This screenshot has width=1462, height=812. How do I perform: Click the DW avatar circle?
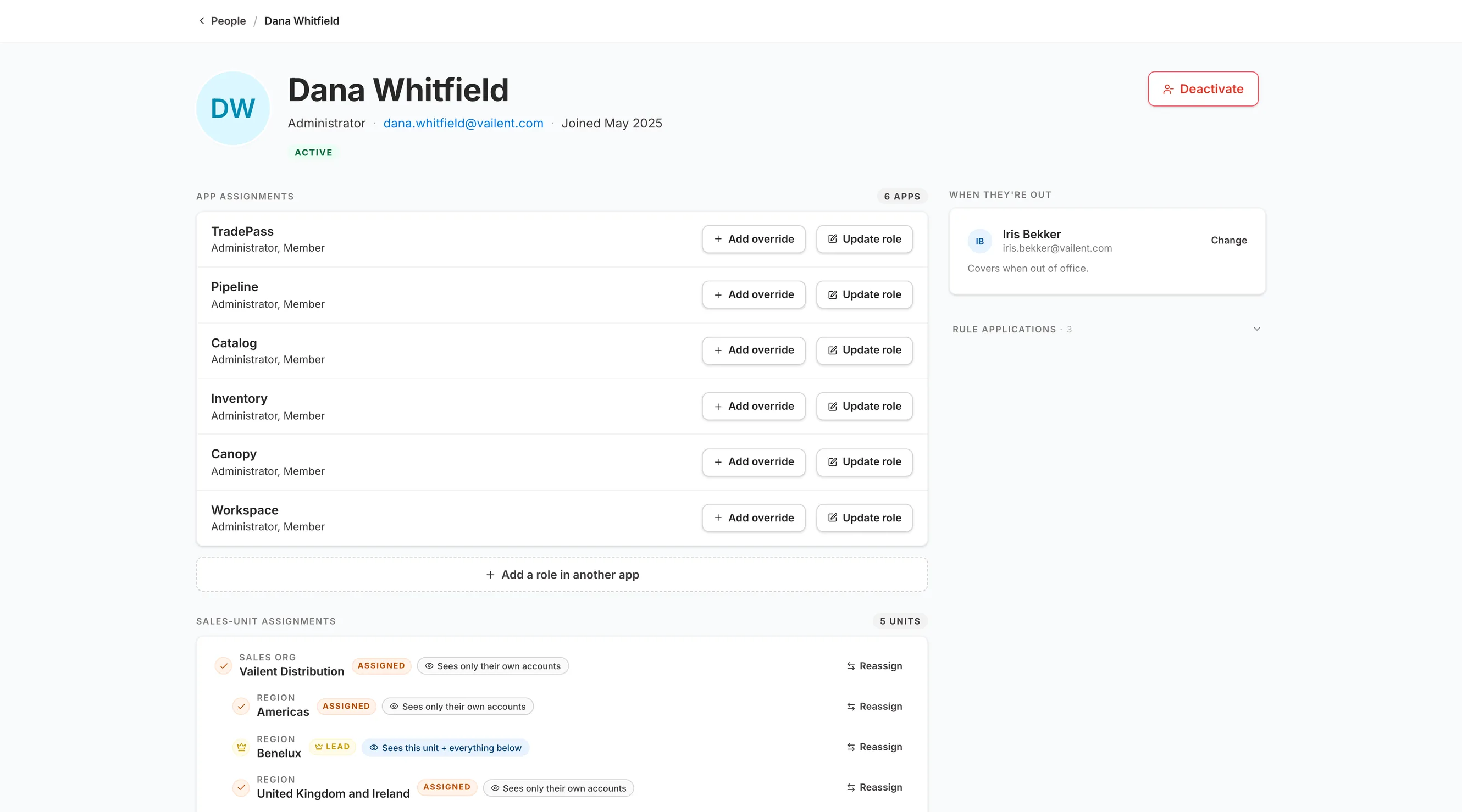point(232,108)
